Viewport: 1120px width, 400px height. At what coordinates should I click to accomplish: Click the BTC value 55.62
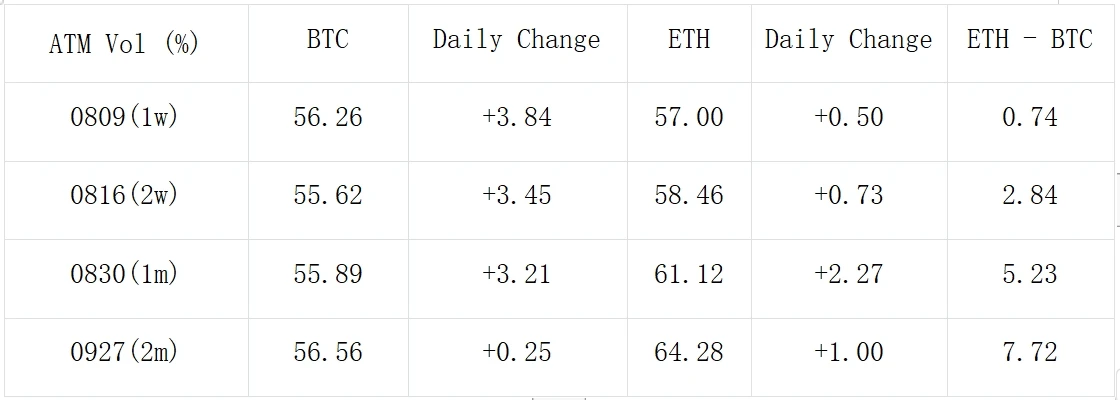click(x=328, y=195)
